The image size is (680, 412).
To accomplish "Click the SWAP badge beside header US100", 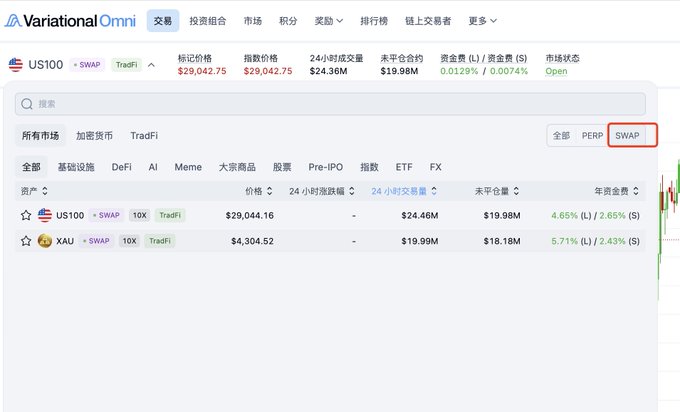I will (87, 65).
